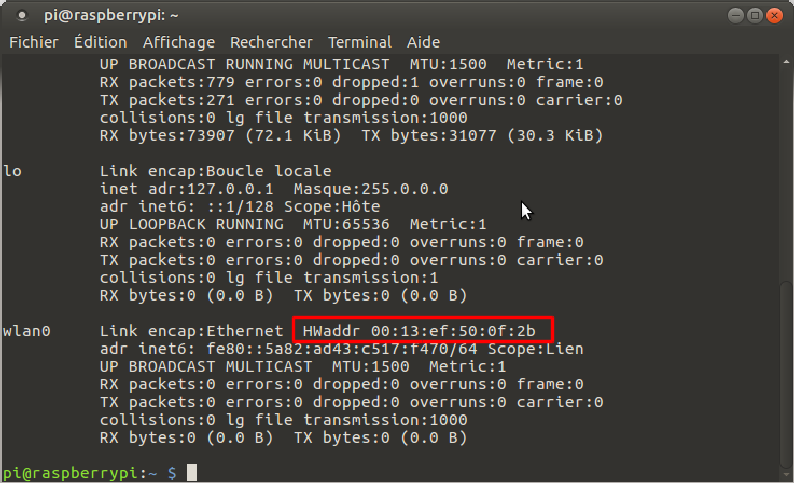Screen dimensions: 794x483
Task: Minimize the terminal window
Action: point(734,15)
